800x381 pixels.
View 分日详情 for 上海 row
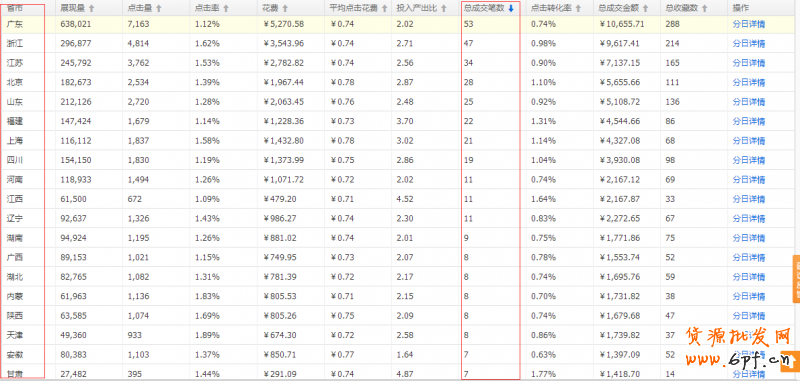pyautogui.click(x=748, y=140)
